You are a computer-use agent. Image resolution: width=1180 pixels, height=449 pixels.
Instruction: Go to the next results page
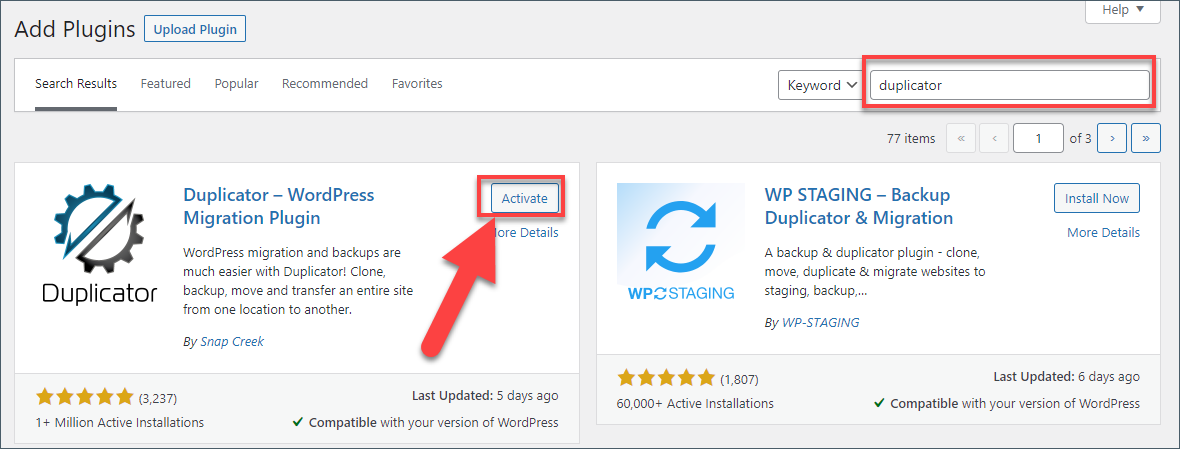(x=1112, y=138)
